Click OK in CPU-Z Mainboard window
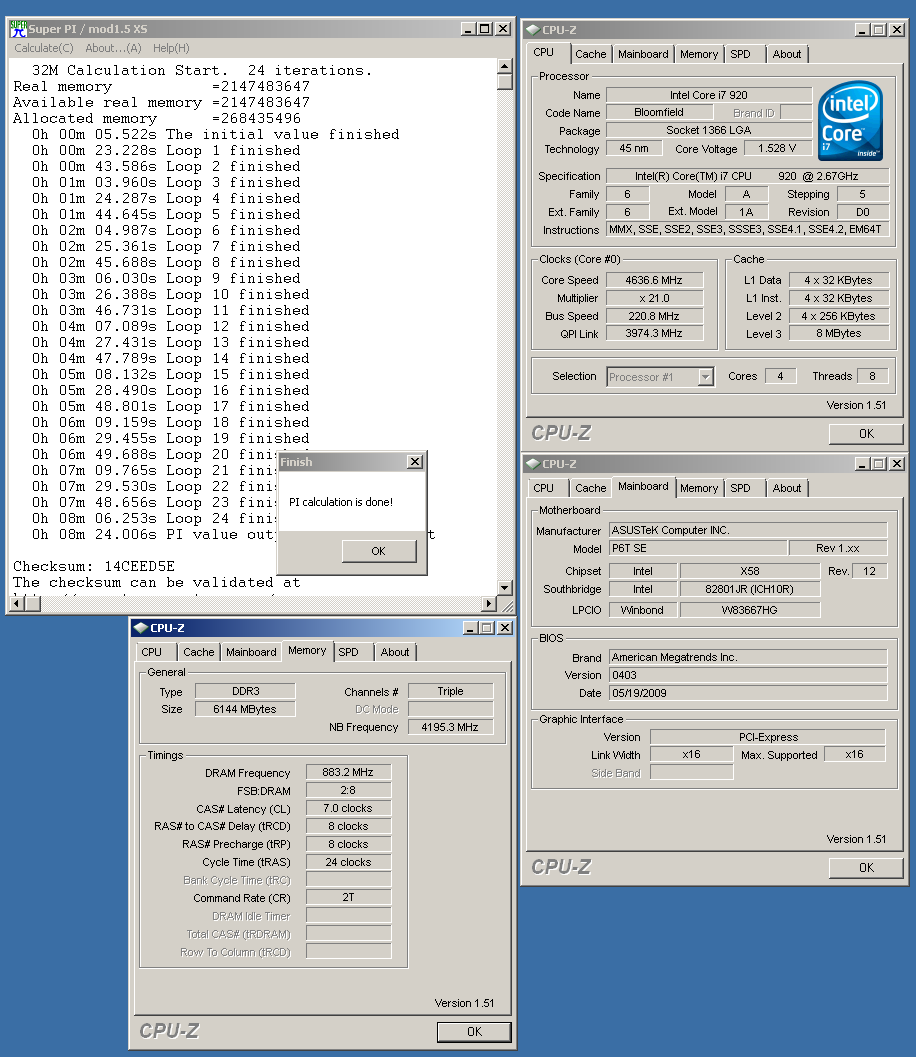916x1057 pixels. (x=866, y=868)
